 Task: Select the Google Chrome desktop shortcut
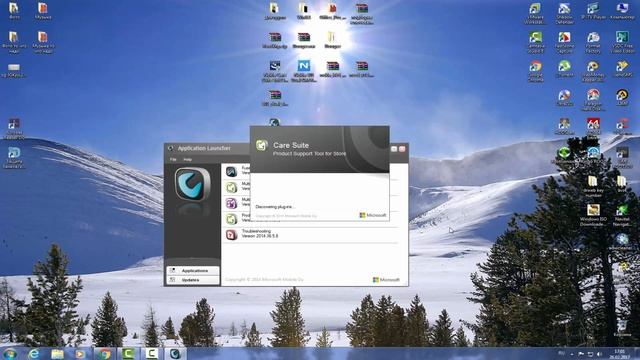click(536, 71)
